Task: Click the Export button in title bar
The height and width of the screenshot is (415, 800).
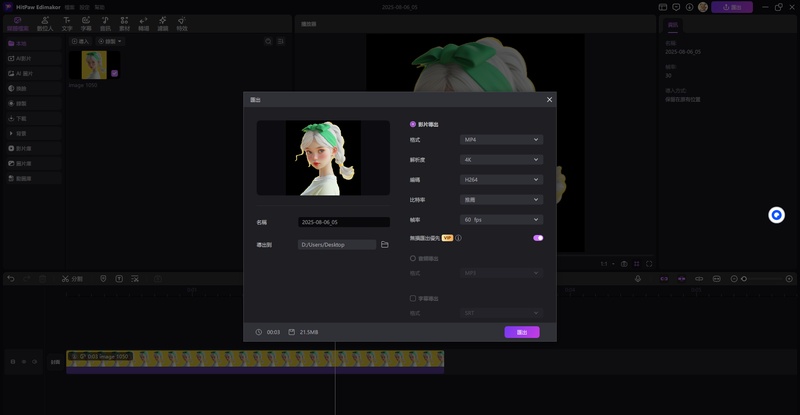Action: coord(732,7)
